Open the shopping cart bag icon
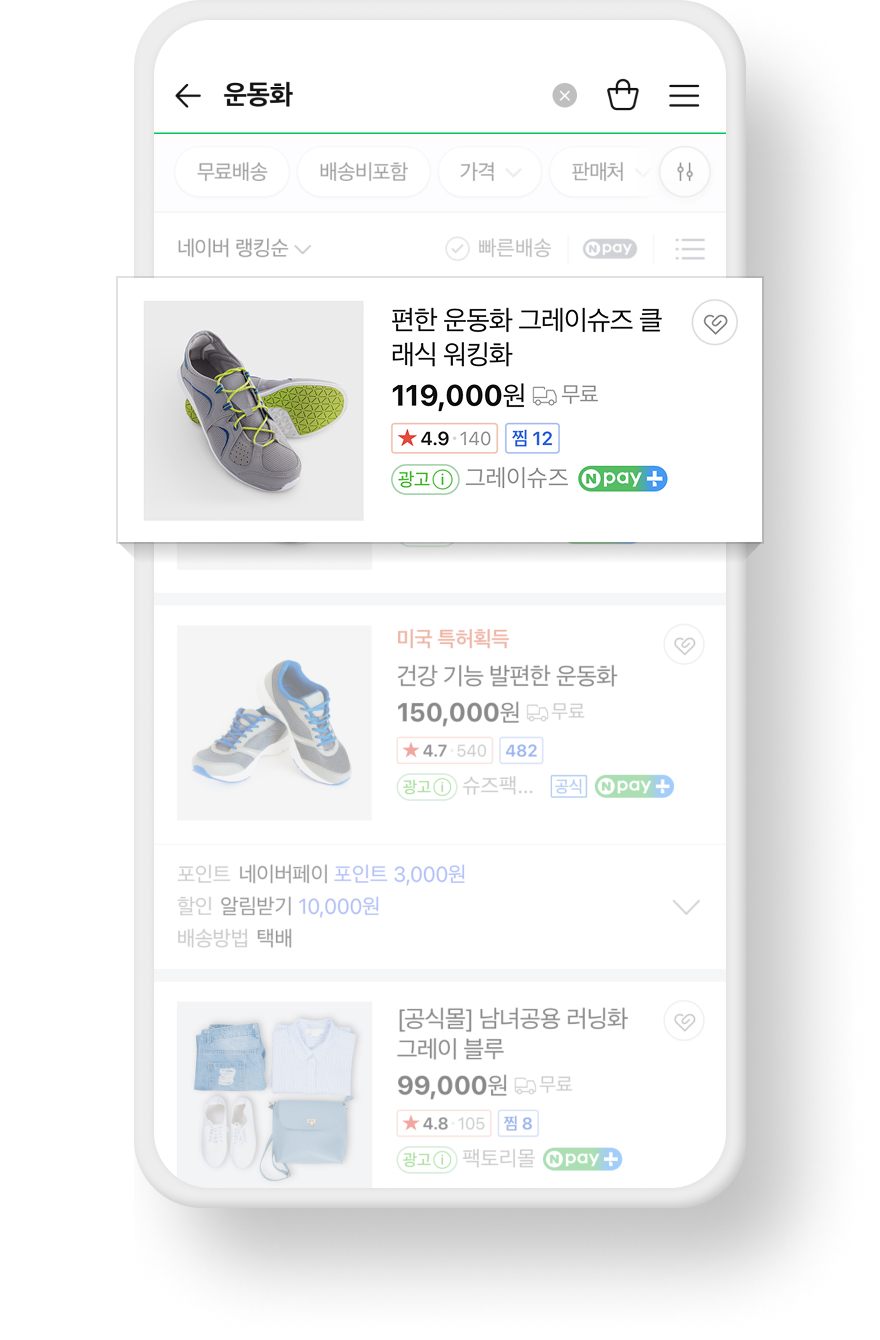880x1340 pixels. point(623,94)
